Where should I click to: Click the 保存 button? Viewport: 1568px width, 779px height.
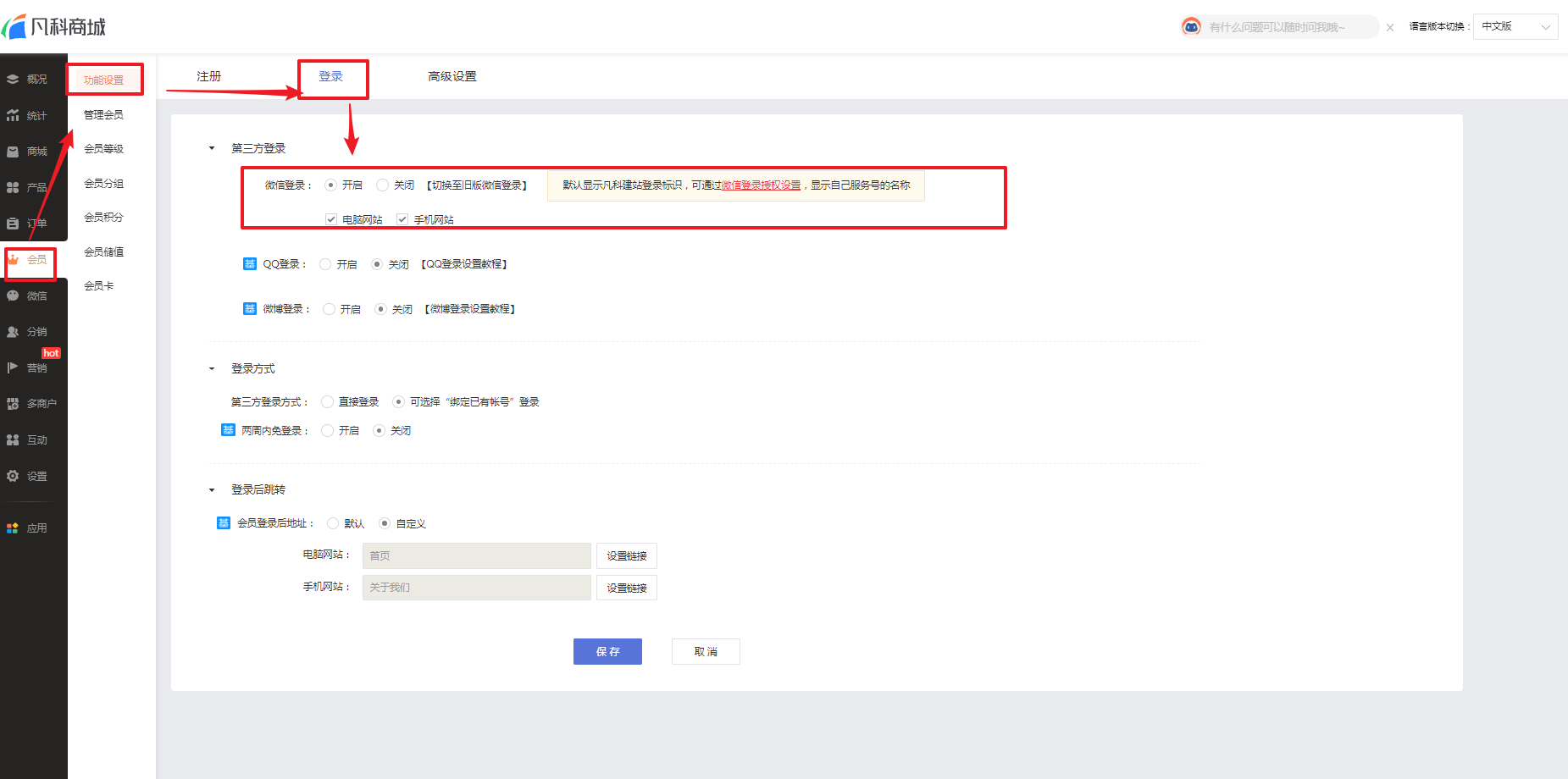coord(607,651)
